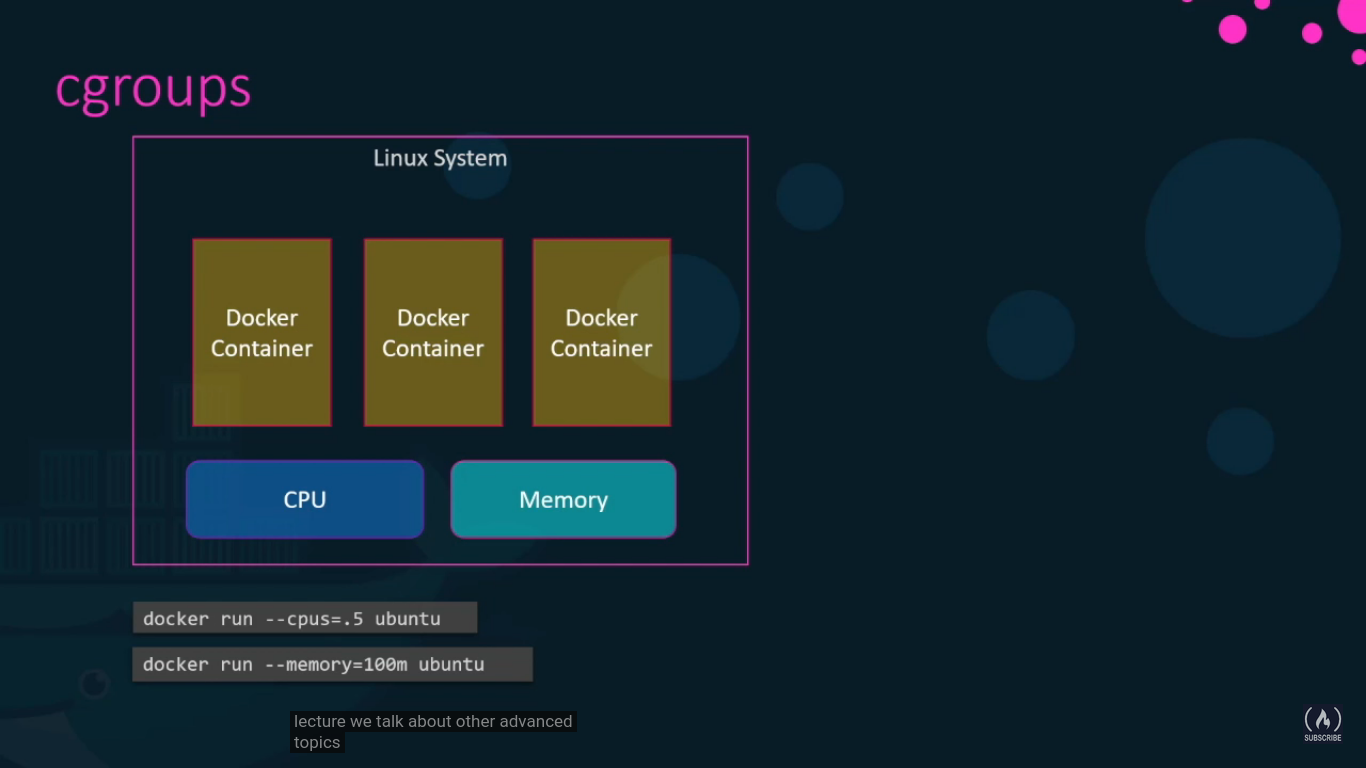Click the 'Linux System' label
This screenshot has height=768, width=1366.
point(440,158)
